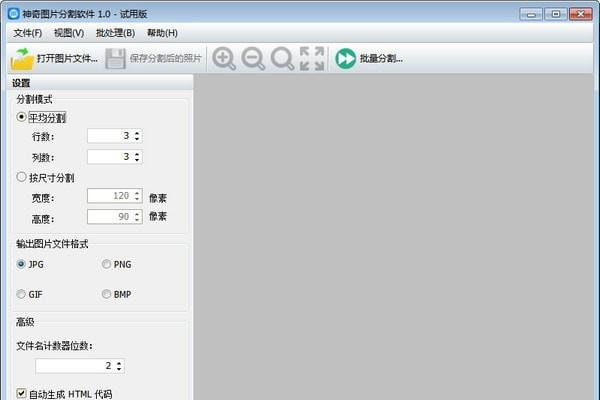Click the 批量分割... button label
600x400 pixels.
point(381,59)
